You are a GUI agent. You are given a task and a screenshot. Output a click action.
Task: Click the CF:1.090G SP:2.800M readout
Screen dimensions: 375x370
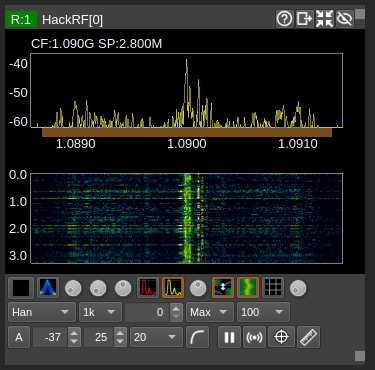coord(97,44)
